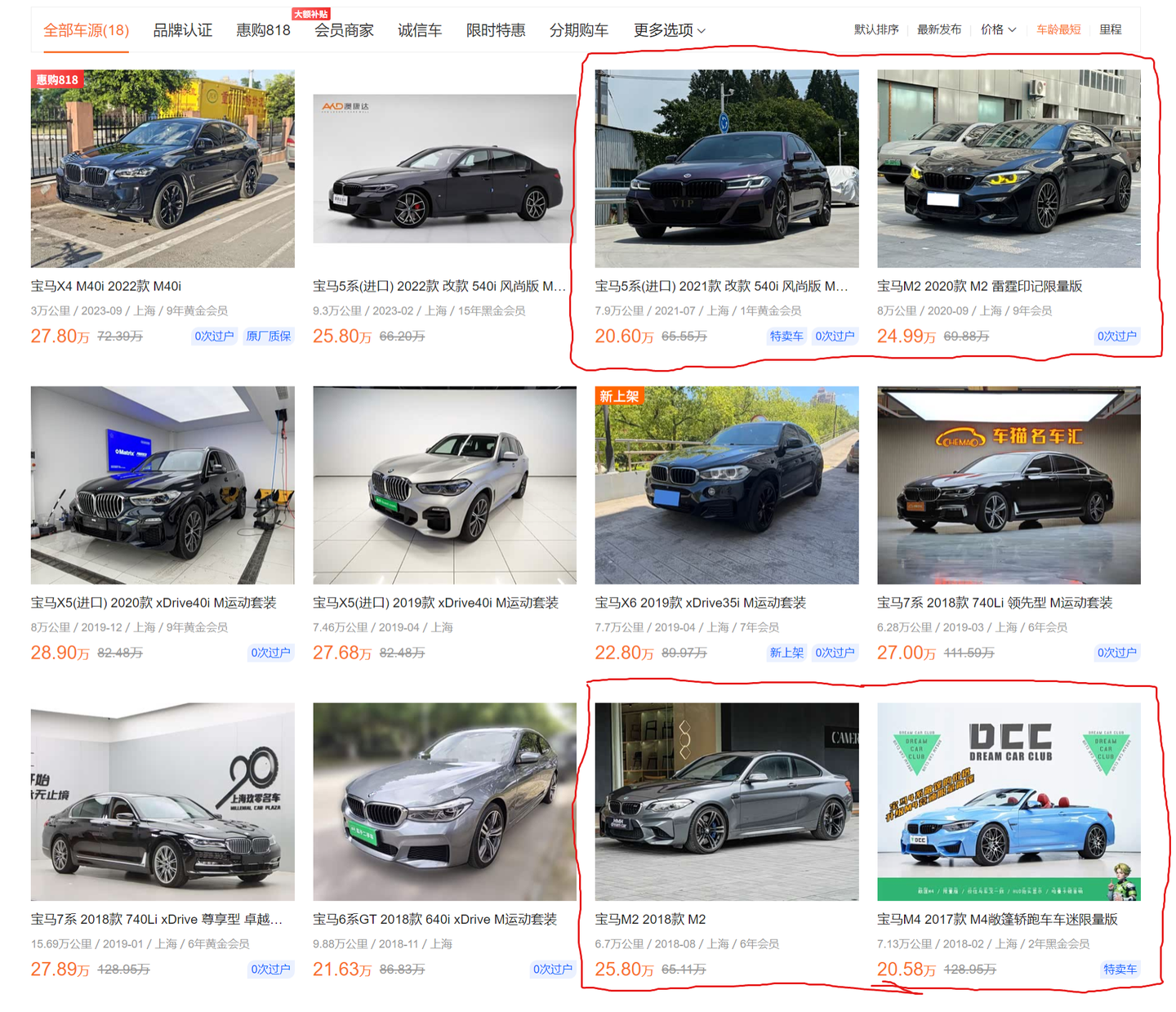Viewport: 1176px width, 1012px height.
Task: Click the 大额补贴 badge above 会员商家
Action: click(310, 14)
